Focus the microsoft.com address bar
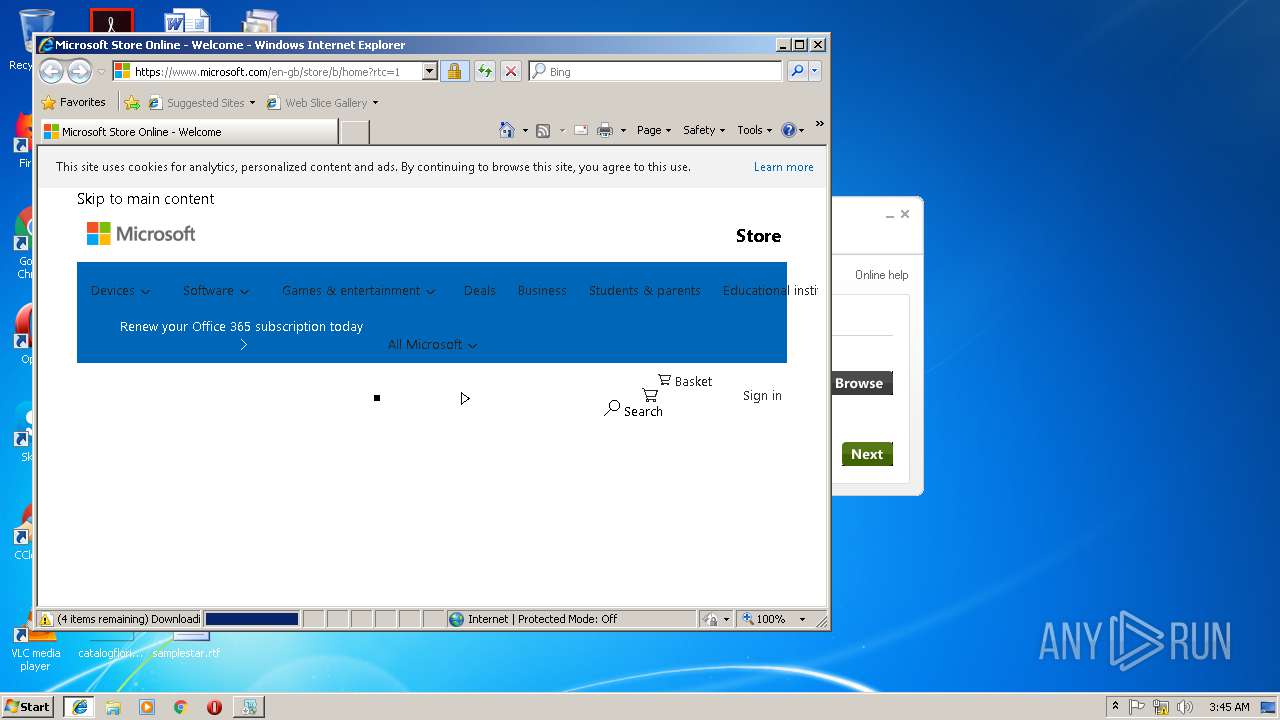 click(x=266, y=72)
